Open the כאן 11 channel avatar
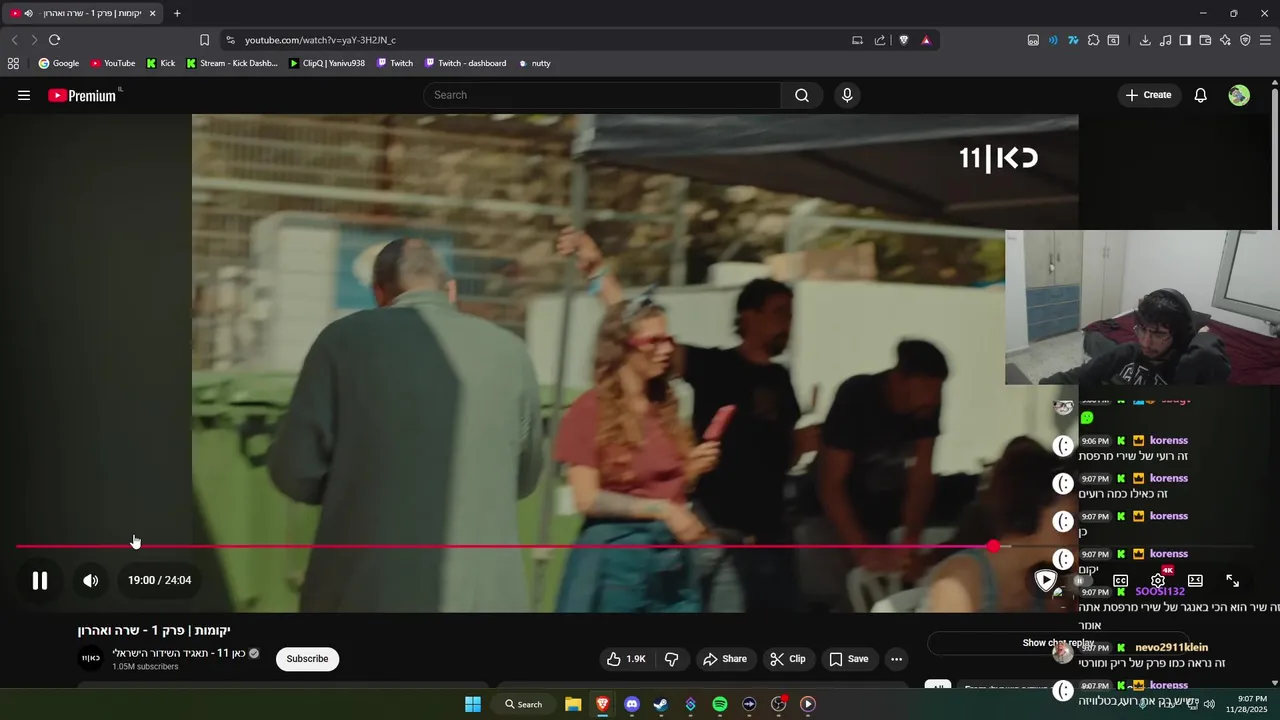 pyautogui.click(x=91, y=658)
